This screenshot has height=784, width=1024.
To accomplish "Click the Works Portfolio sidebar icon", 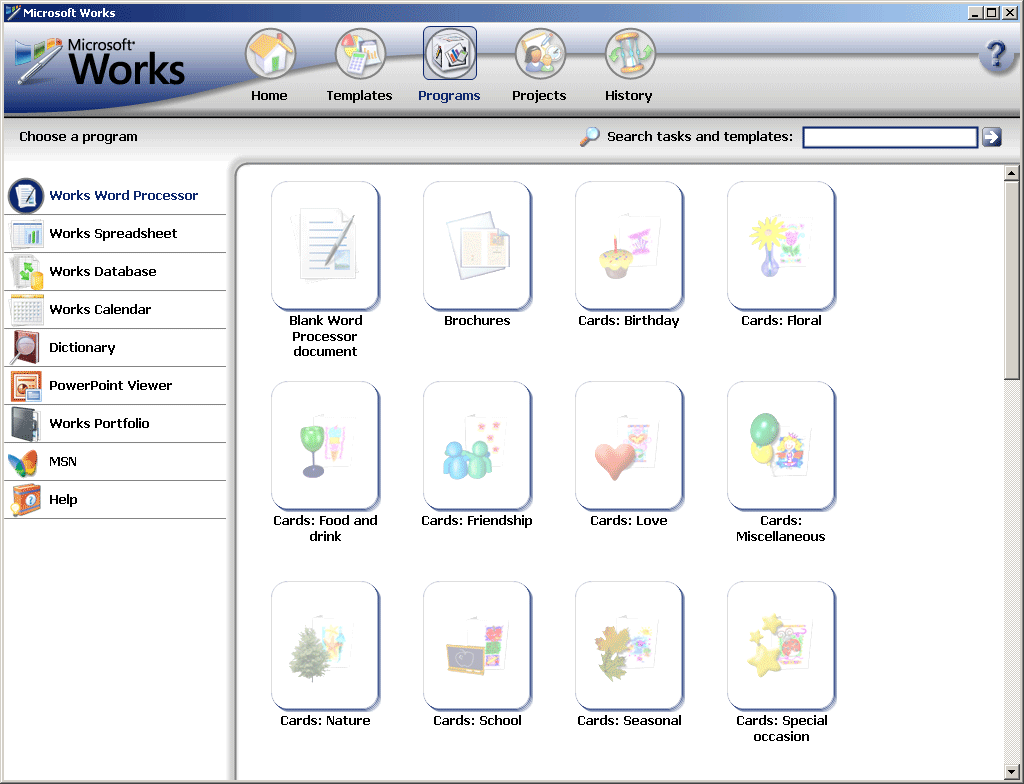I will pyautogui.click(x=26, y=423).
